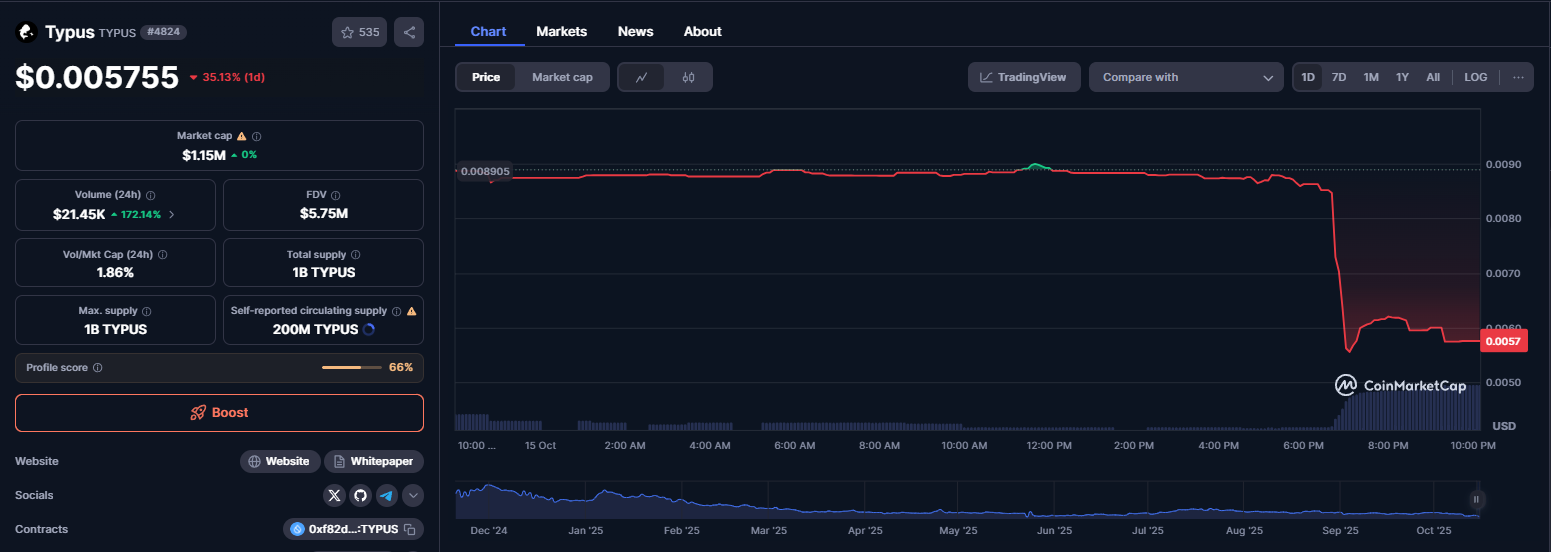
Task: Select the line chart icon
Action: point(641,77)
